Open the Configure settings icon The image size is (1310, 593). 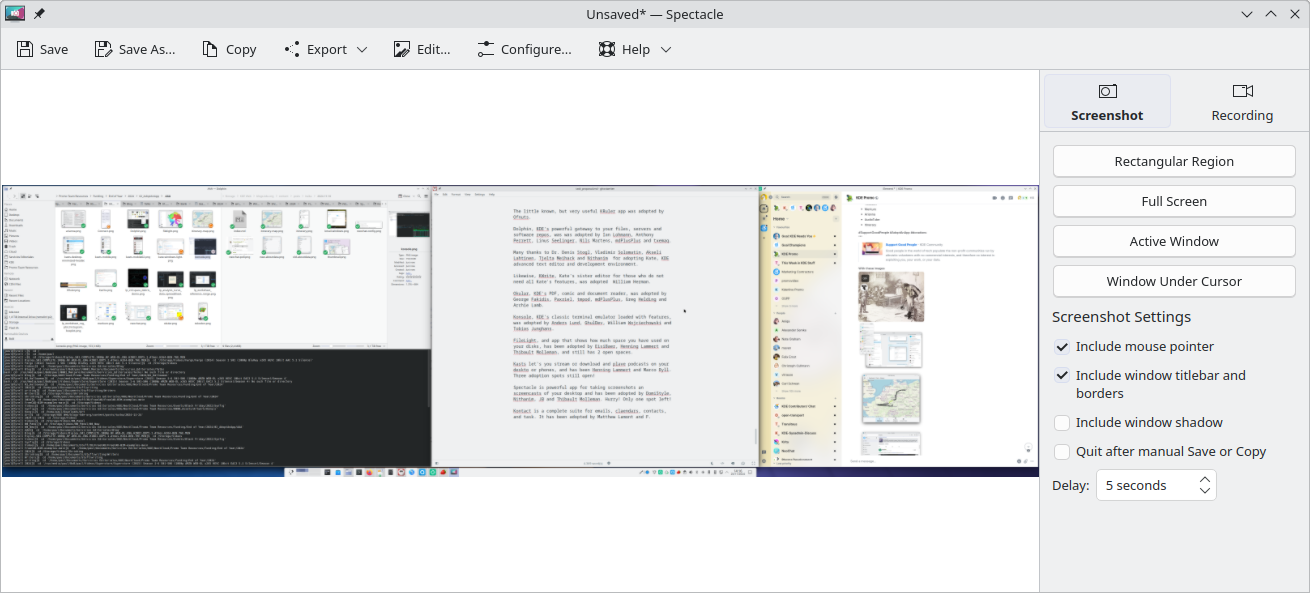(486, 49)
